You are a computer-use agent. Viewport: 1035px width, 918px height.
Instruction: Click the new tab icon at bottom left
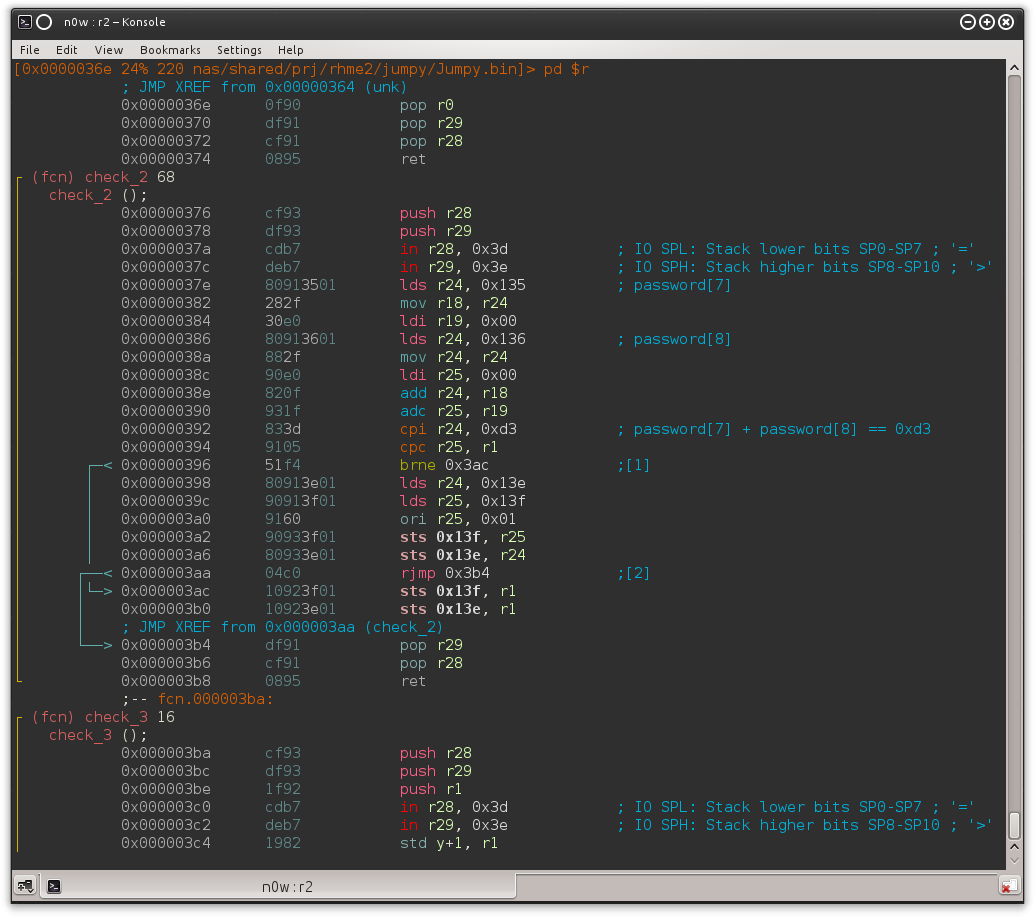coord(23,885)
